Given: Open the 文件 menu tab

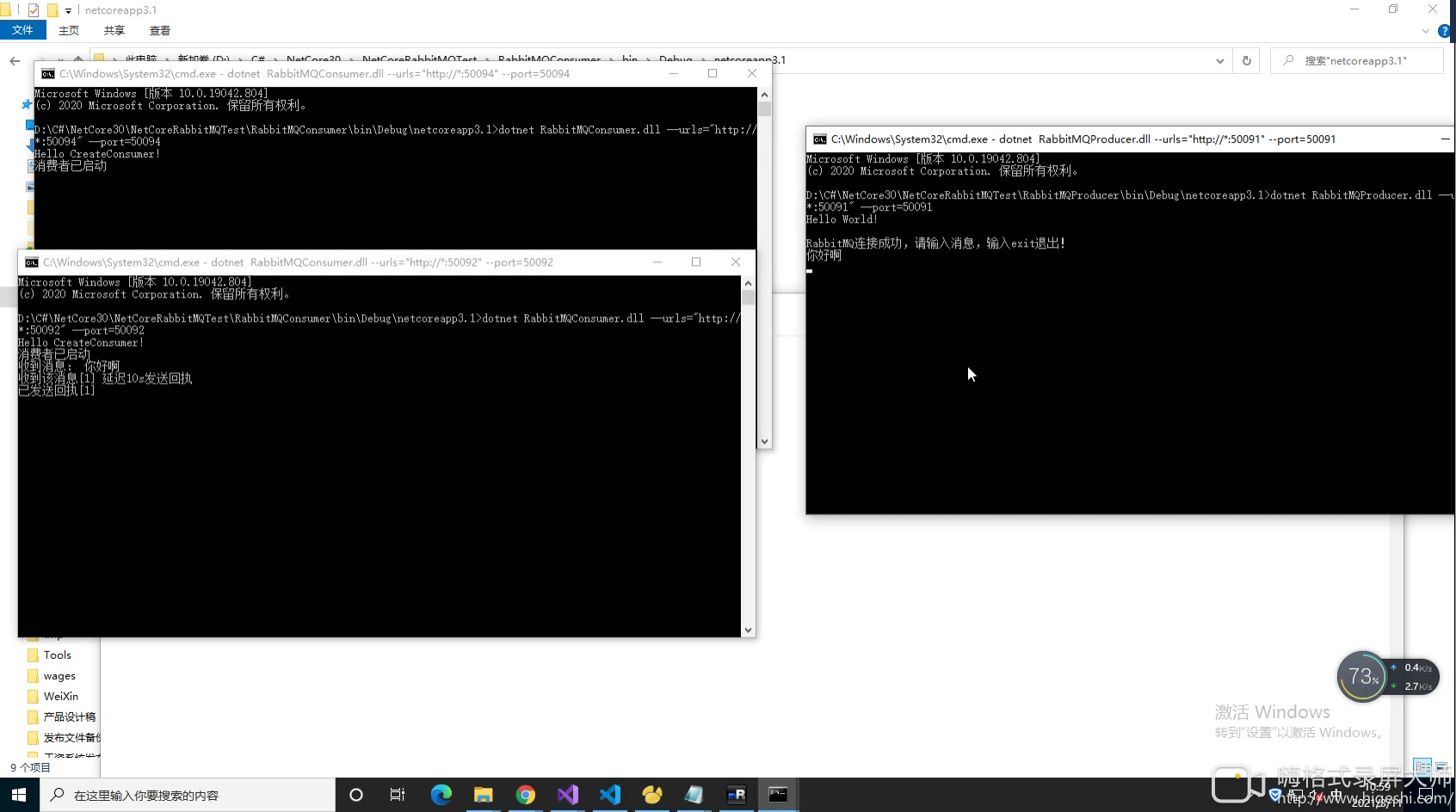Looking at the screenshot, I should coord(22,30).
